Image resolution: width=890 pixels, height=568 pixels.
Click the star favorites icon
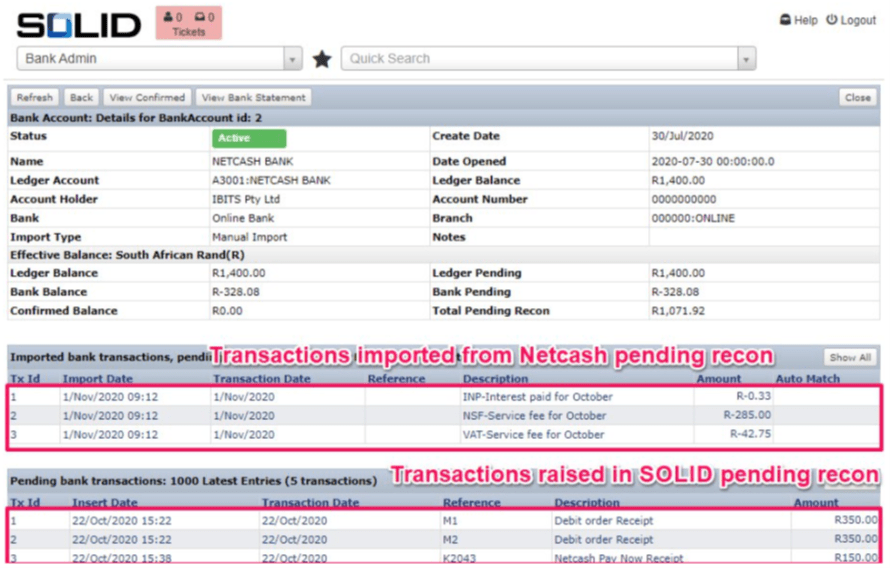[x=321, y=59]
